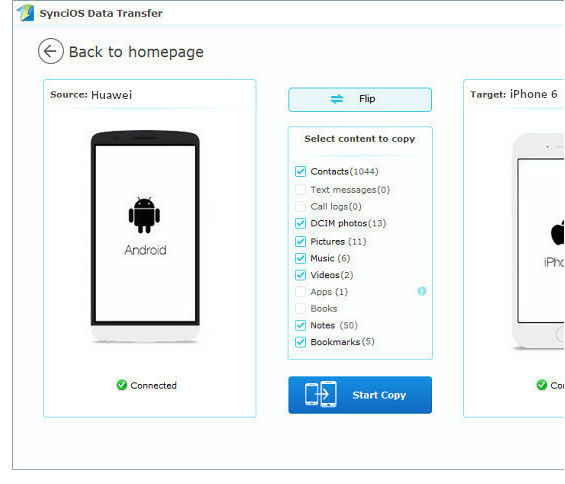Click the Android phone image
The image size is (565, 484).
coord(145,236)
